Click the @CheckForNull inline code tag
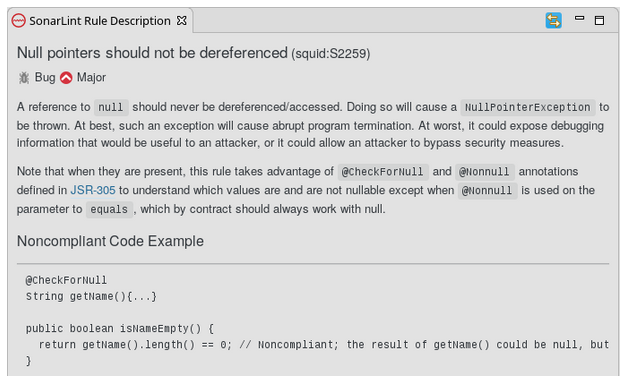 (x=382, y=172)
